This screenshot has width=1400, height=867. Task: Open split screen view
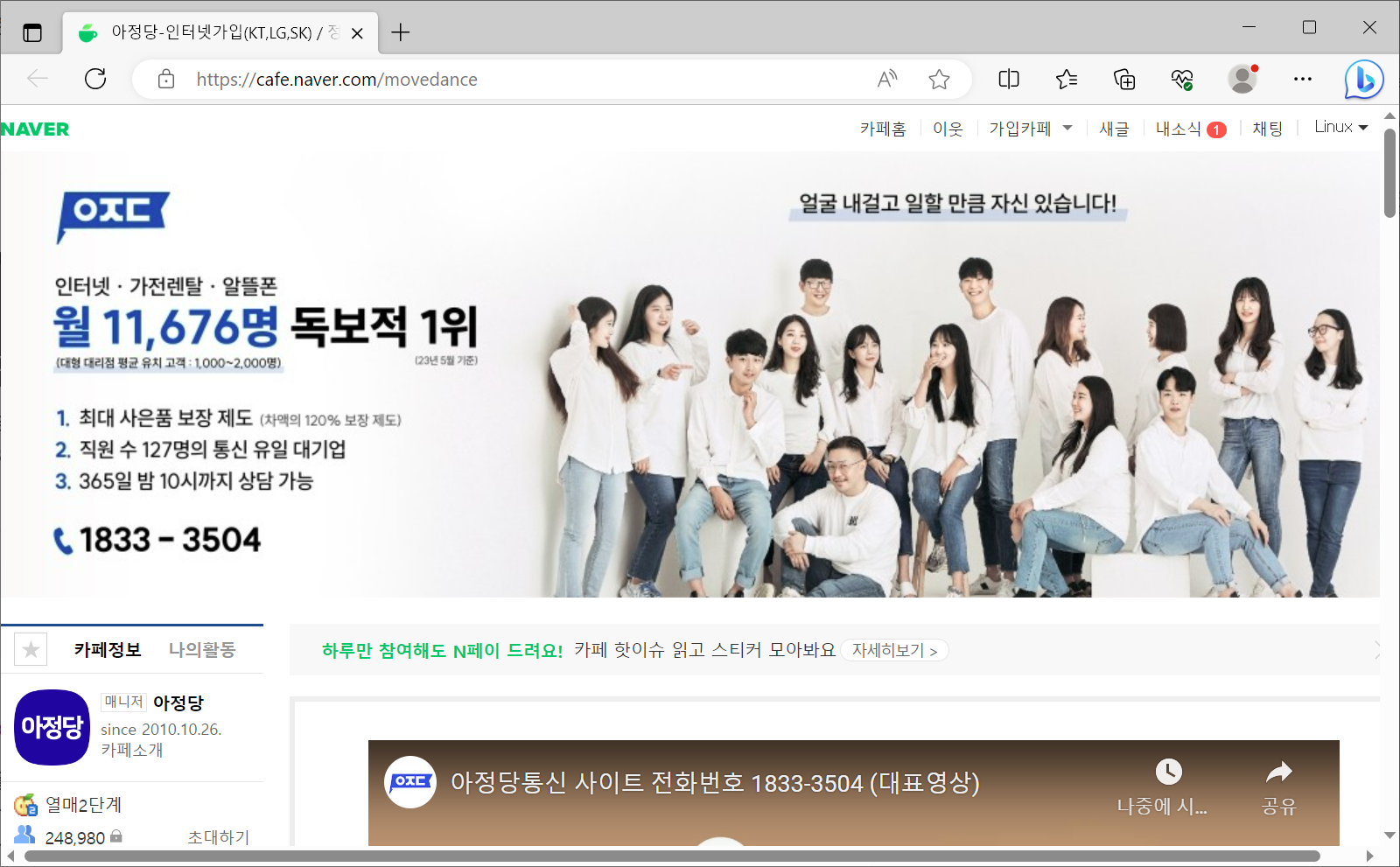[1009, 79]
